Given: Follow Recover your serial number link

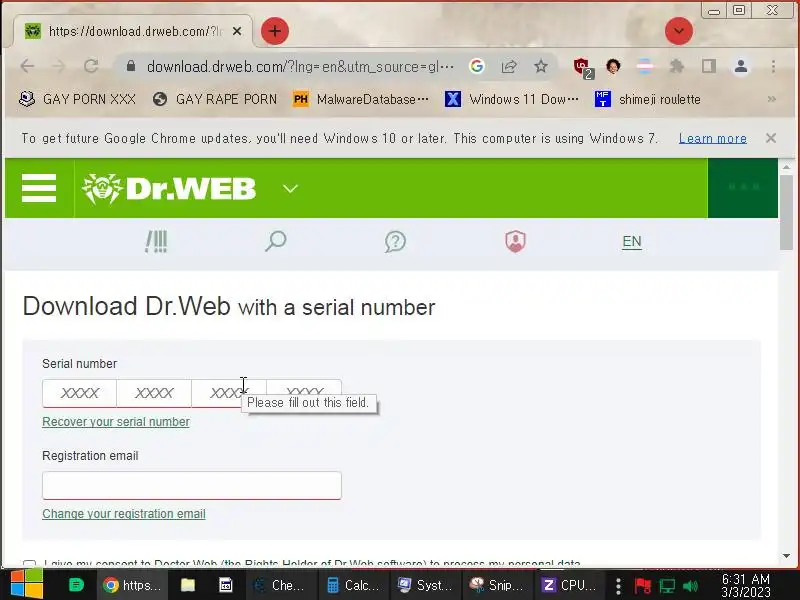Looking at the screenshot, I should (x=116, y=422).
